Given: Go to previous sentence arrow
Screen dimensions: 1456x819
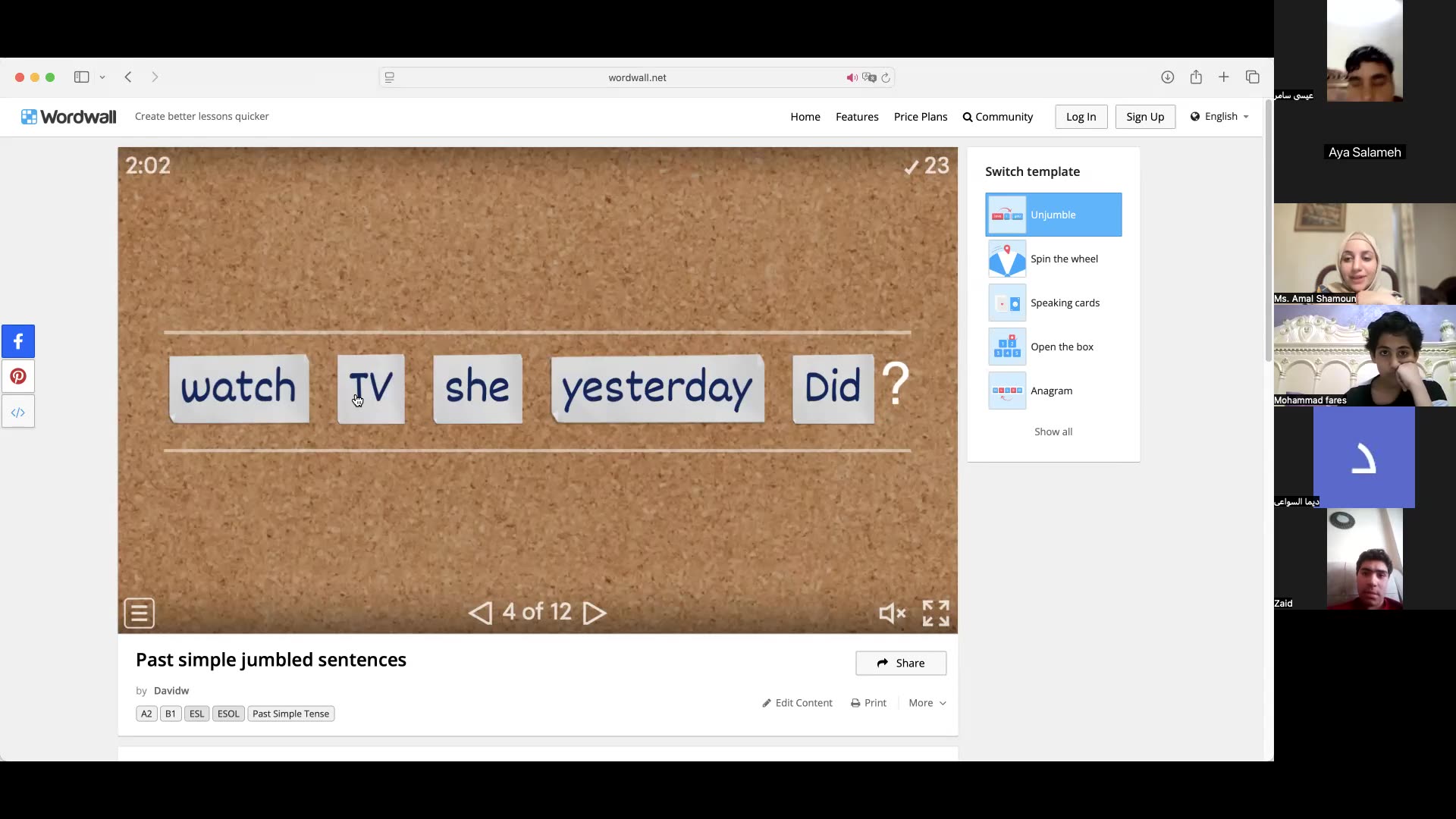Looking at the screenshot, I should [x=480, y=613].
